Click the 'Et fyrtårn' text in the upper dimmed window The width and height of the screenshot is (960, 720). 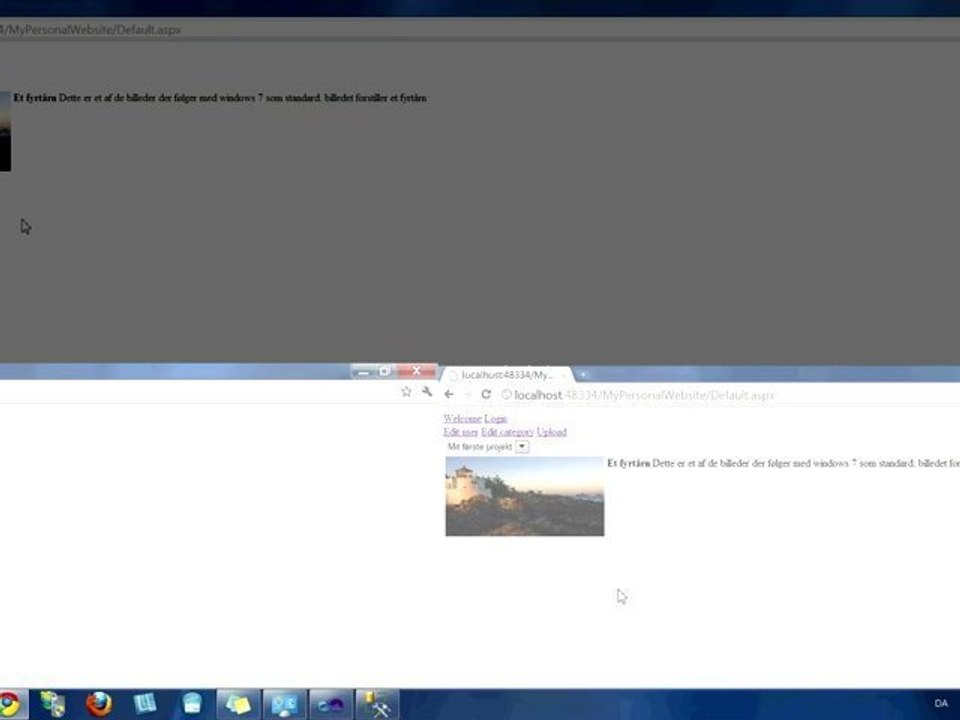click(35, 98)
